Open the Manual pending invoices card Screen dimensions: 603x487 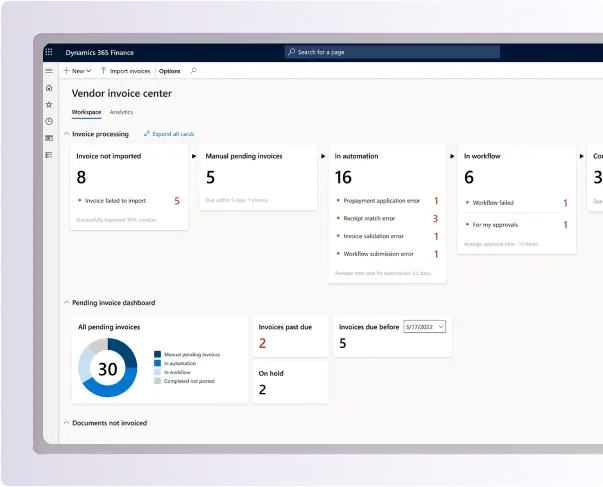[x=258, y=177]
